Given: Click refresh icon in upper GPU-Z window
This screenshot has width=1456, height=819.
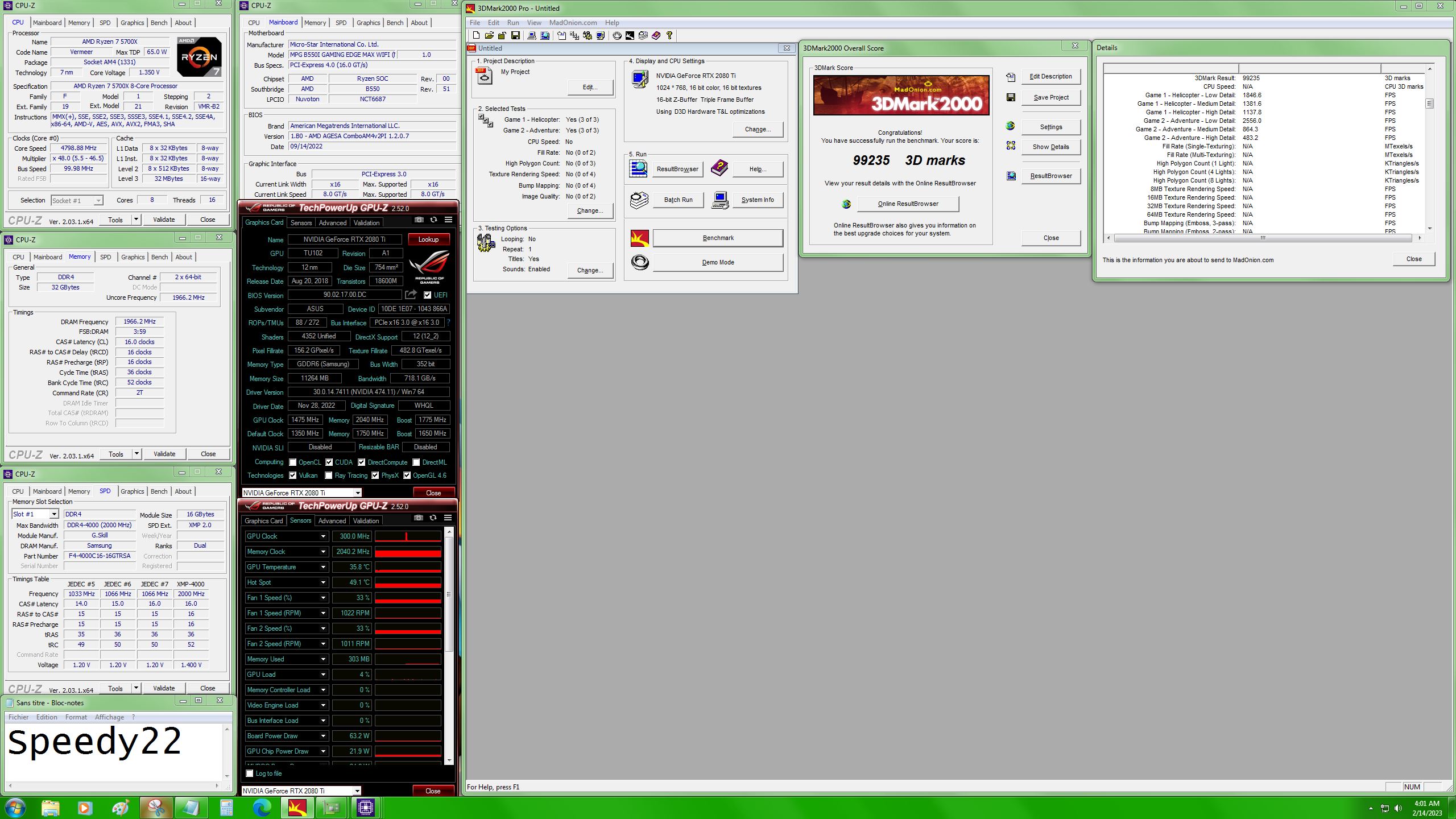Looking at the screenshot, I should tap(433, 220).
